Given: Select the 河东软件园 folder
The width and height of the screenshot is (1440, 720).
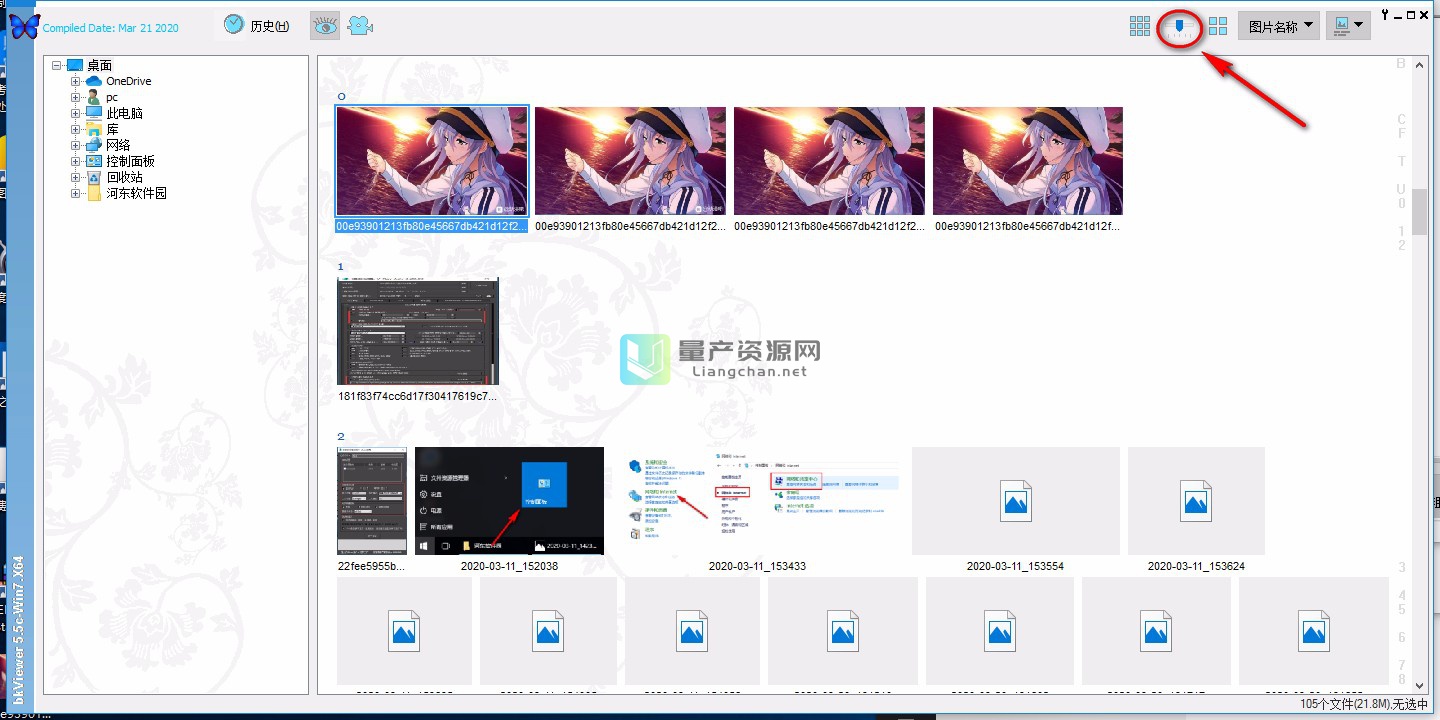Looking at the screenshot, I should (x=137, y=193).
